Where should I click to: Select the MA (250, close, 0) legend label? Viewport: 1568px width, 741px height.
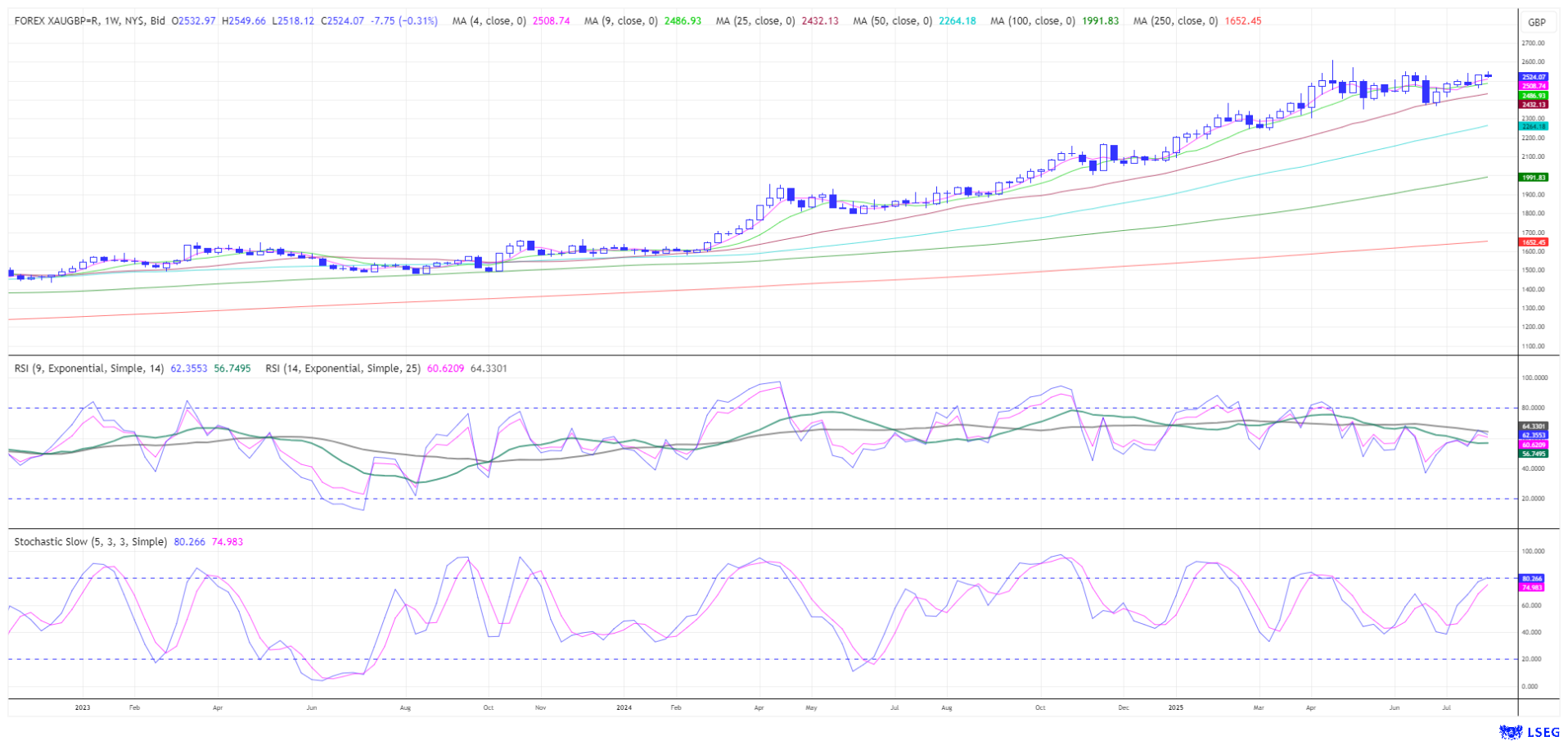[1175, 20]
